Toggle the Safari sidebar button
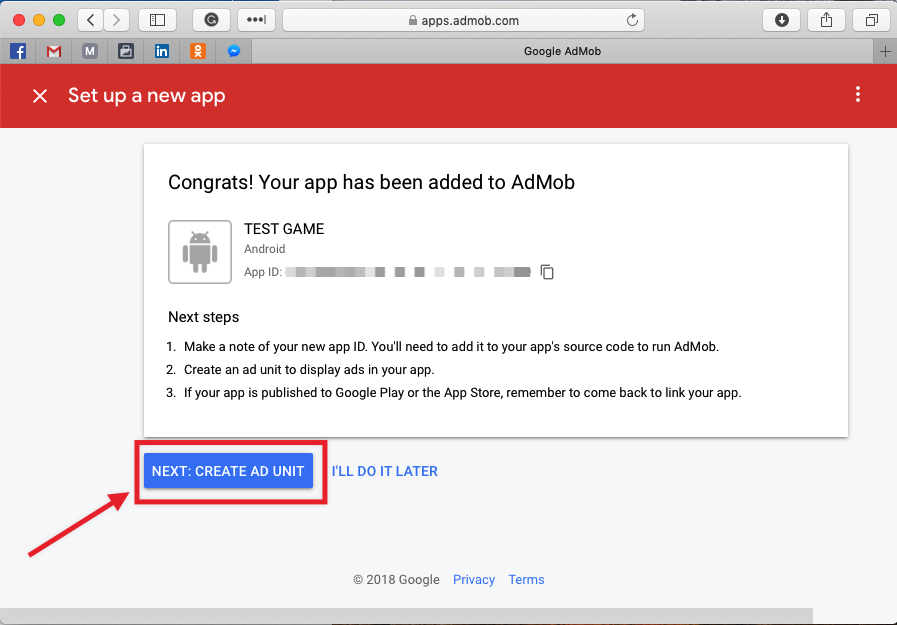This screenshot has width=897, height=625. (157, 21)
